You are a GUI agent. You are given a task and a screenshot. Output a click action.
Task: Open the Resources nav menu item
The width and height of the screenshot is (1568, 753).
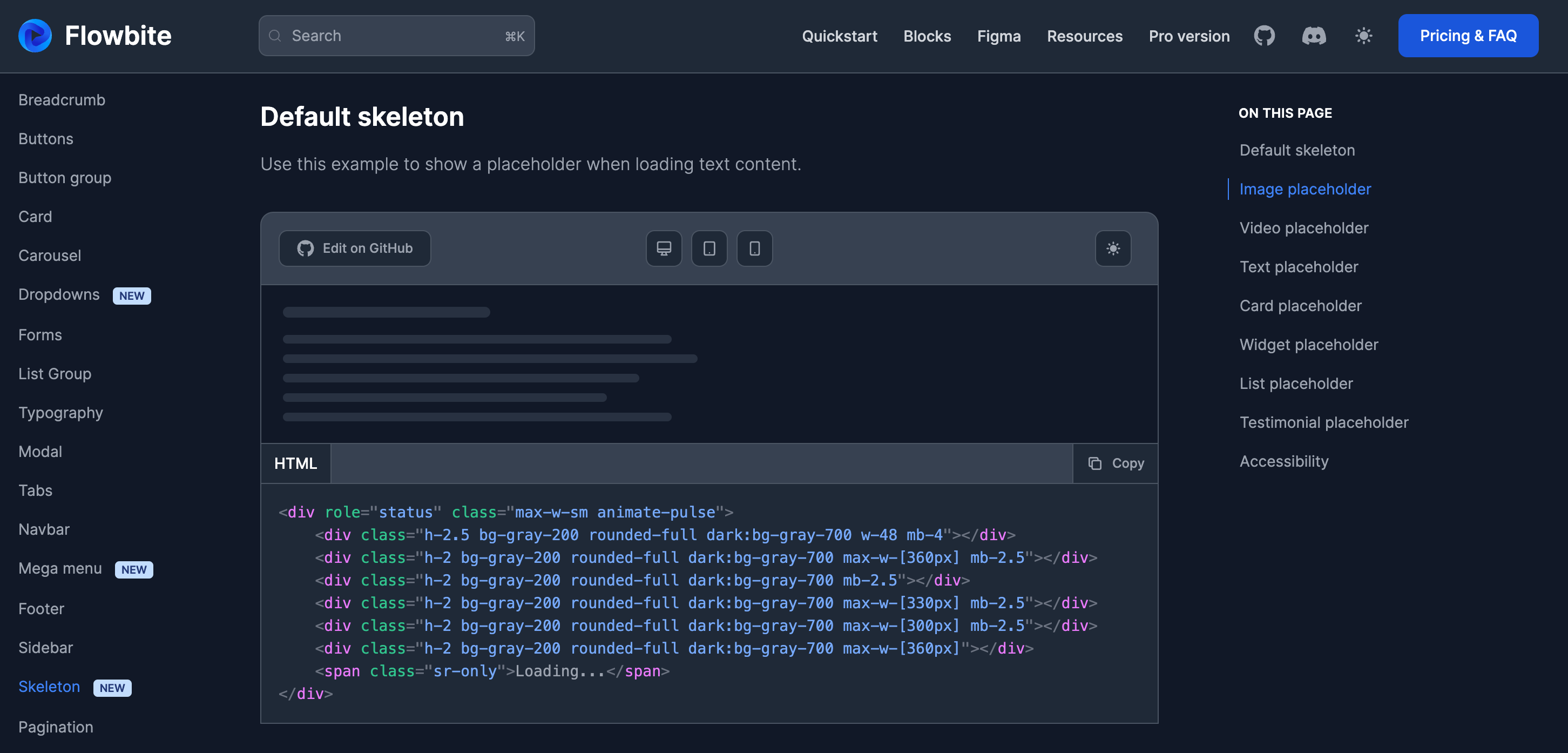coord(1084,36)
